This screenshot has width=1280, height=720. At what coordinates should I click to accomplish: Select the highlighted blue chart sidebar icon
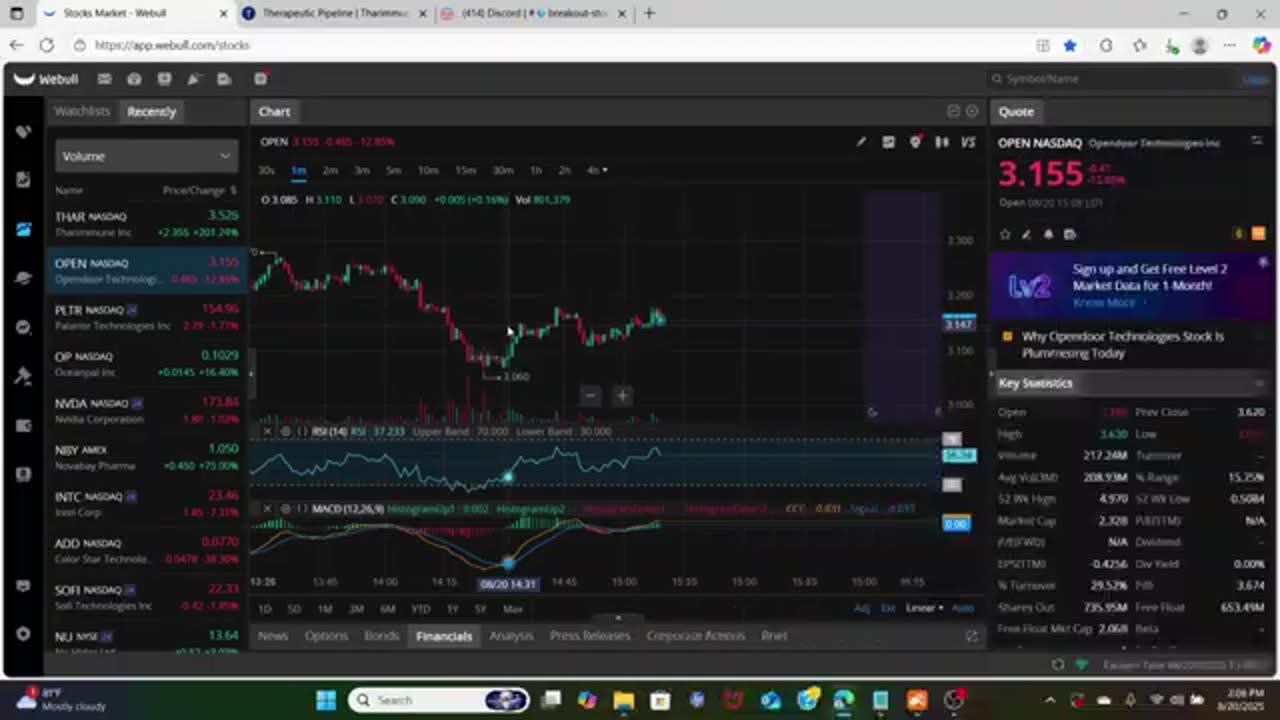coord(24,229)
